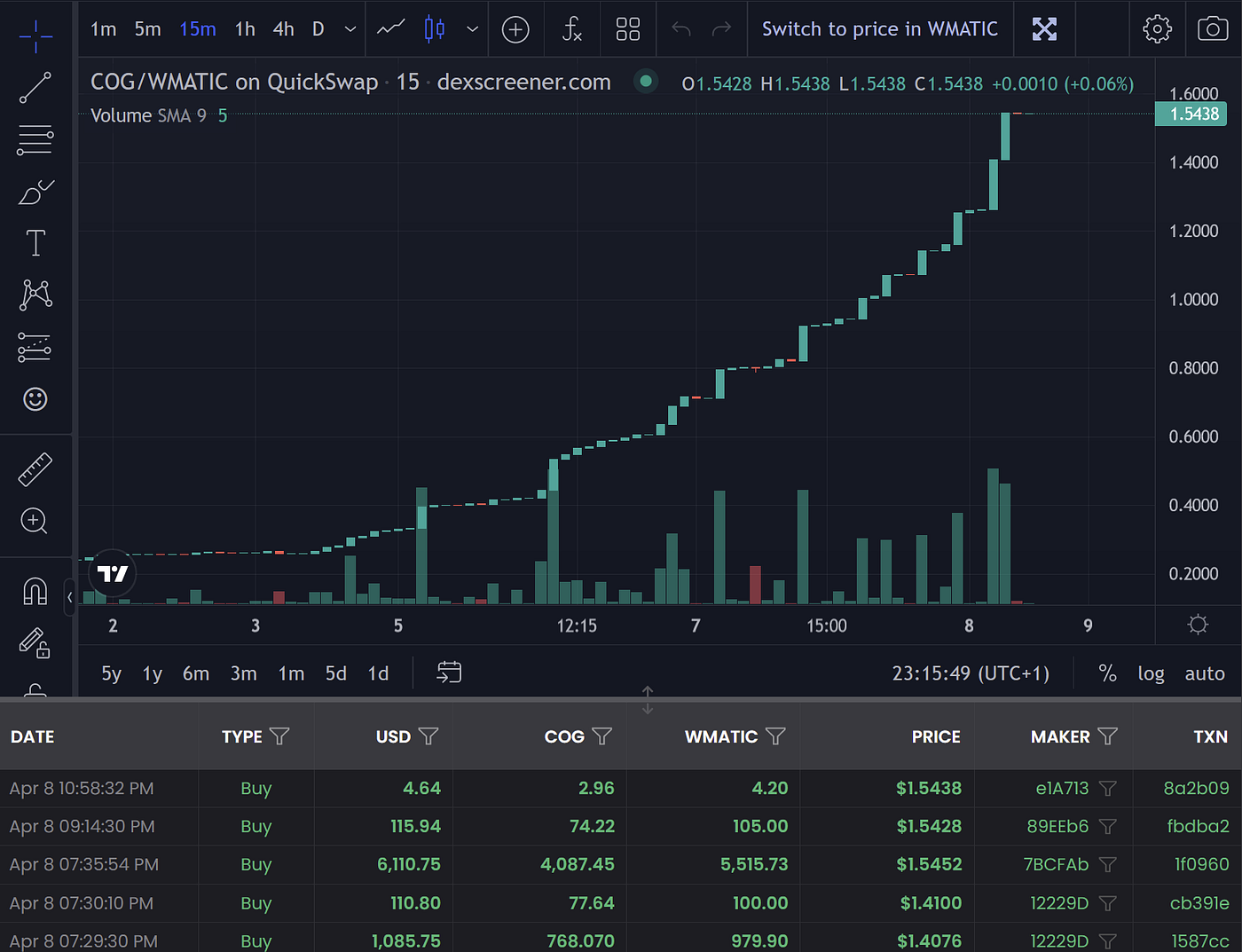Viewport: 1242px width, 952px height.
Task: Set date range to 1d
Action: click(x=379, y=673)
